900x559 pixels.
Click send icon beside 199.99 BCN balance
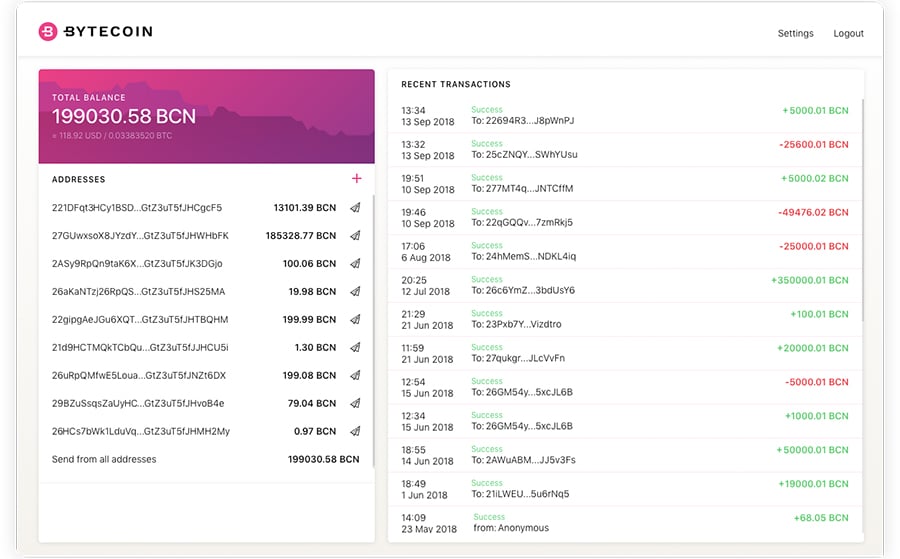pos(355,320)
